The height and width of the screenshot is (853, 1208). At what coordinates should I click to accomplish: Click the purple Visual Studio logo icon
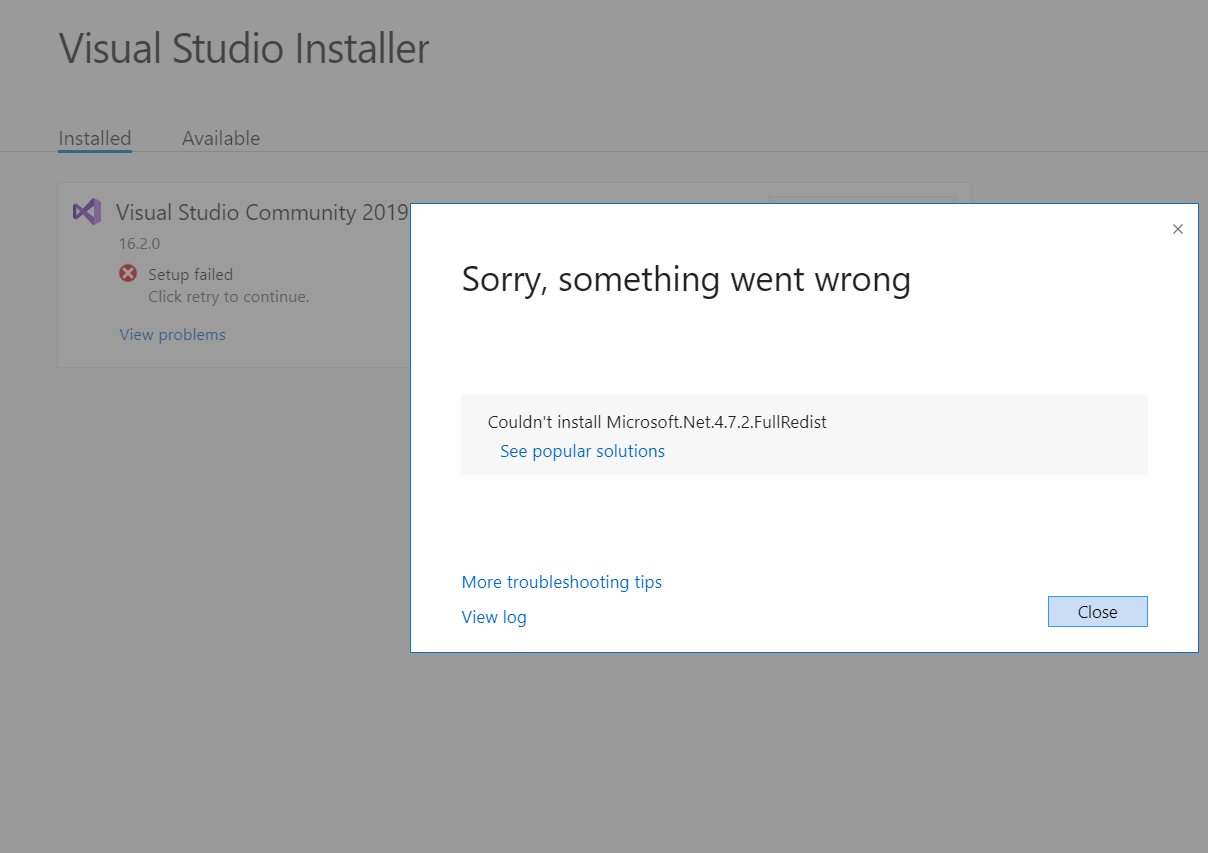coord(87,212)
